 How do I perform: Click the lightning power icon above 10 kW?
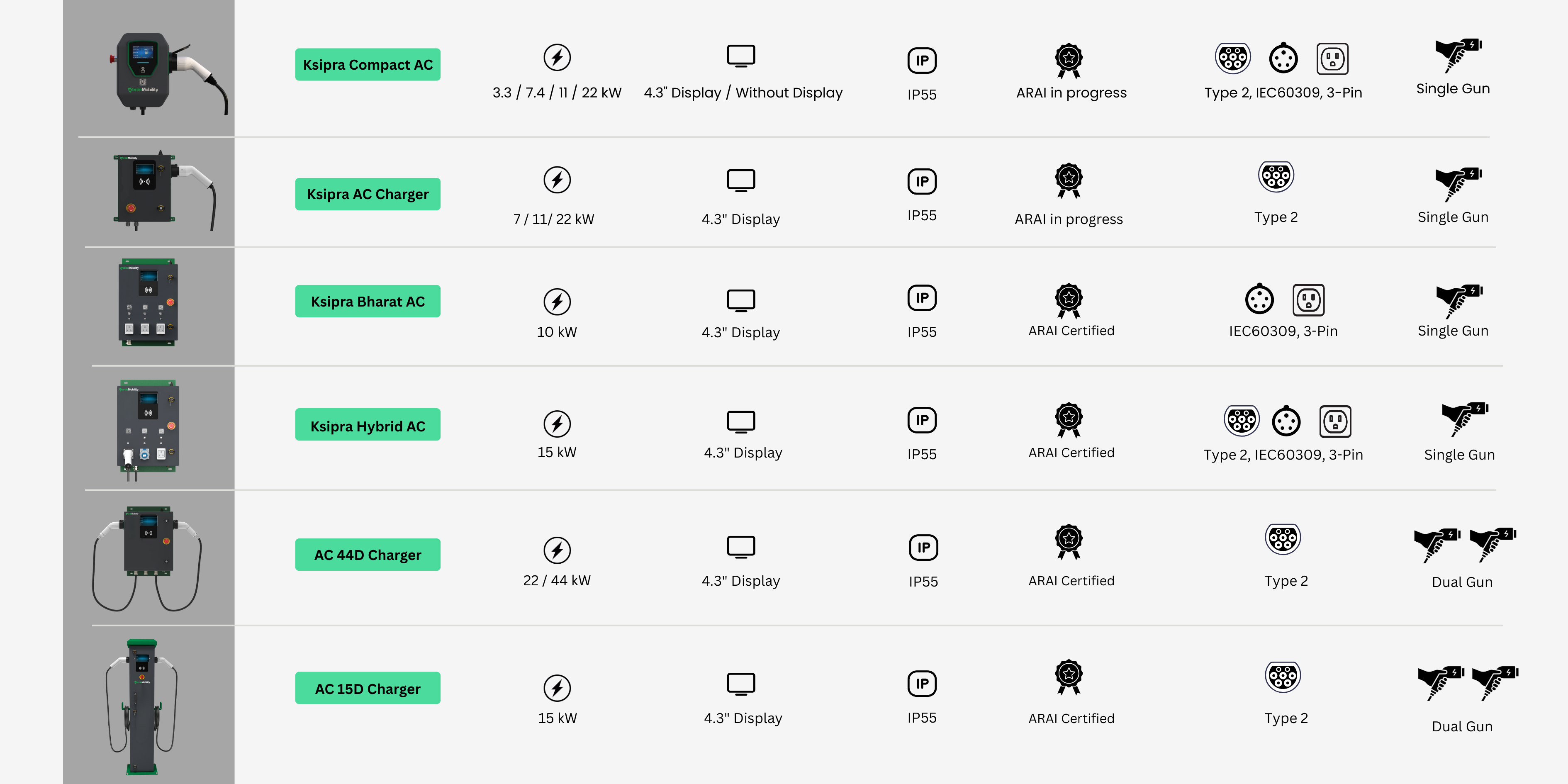[557, 301]
